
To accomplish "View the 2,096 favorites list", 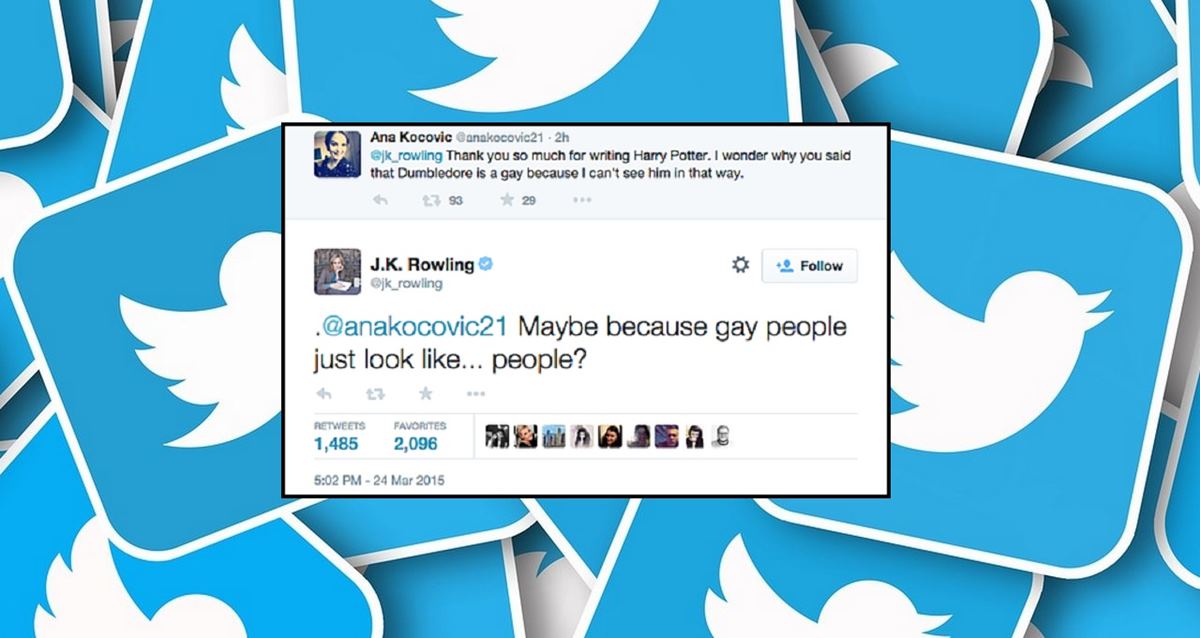I will 416,436.
